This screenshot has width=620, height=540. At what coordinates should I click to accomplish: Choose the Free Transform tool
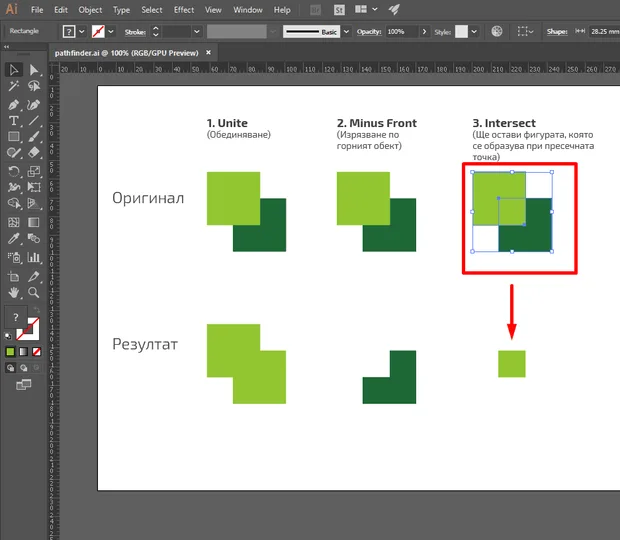point(34,187)
